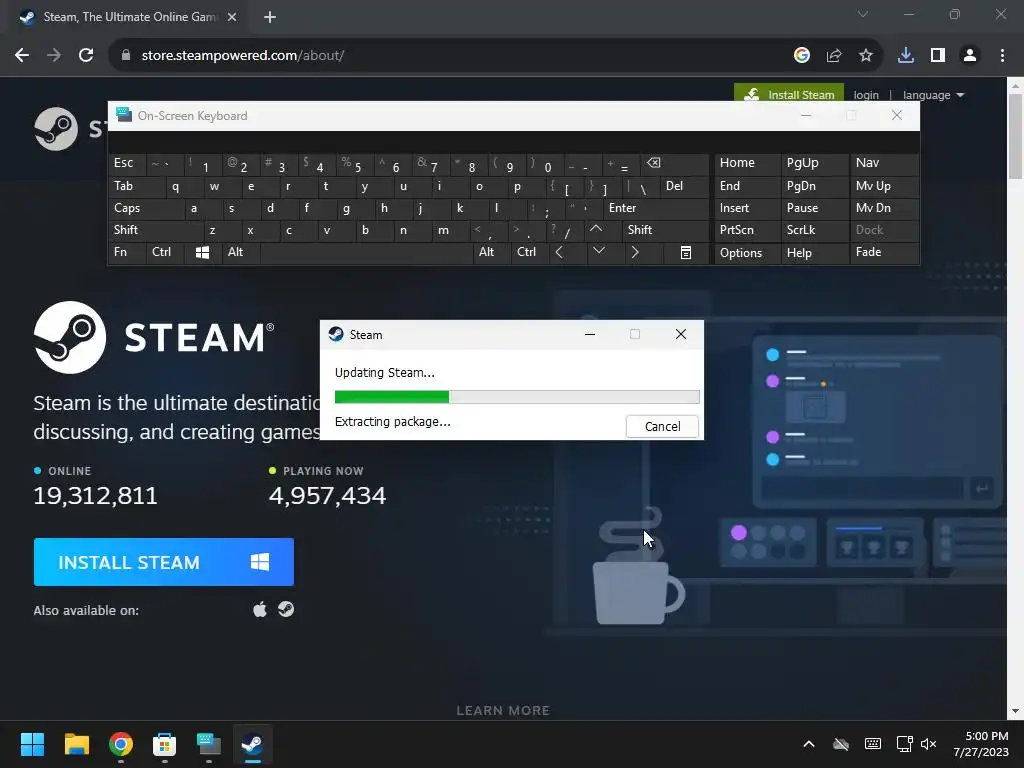Toggle right Ctrl key on On-Screen Keyboard
Viewport: 1024px width, 768px height.
tap(530, 252)
